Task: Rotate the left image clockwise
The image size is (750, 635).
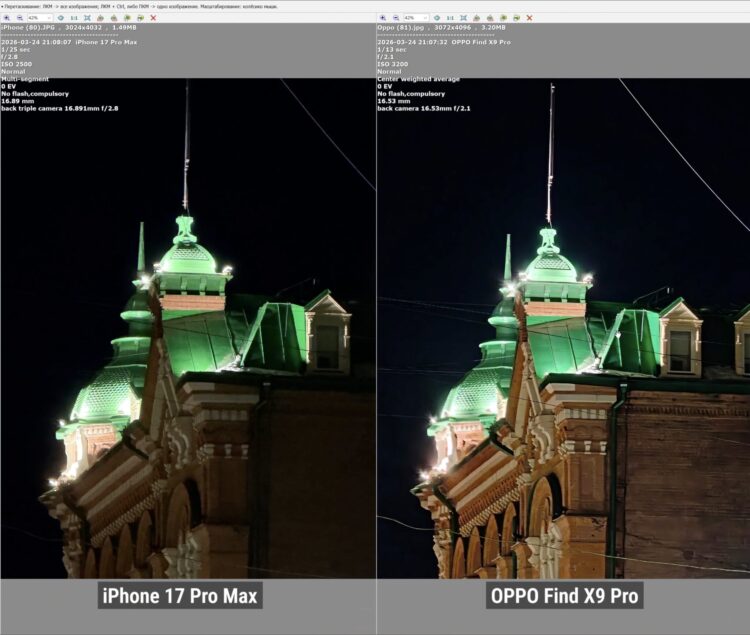Action: point(114,18)
